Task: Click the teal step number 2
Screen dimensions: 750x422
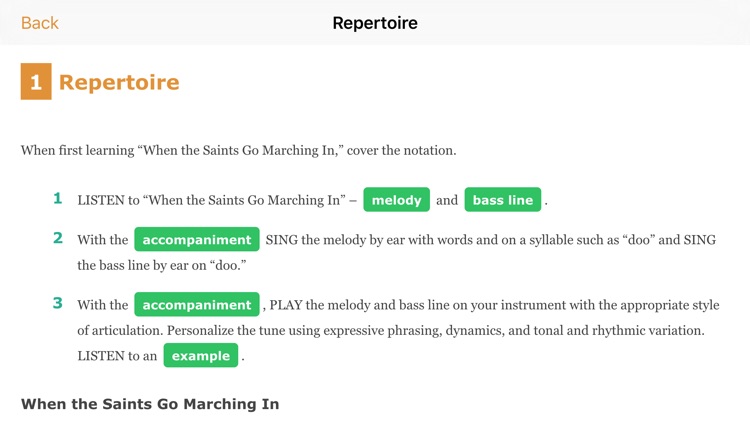Action: (x=58, y=238)
